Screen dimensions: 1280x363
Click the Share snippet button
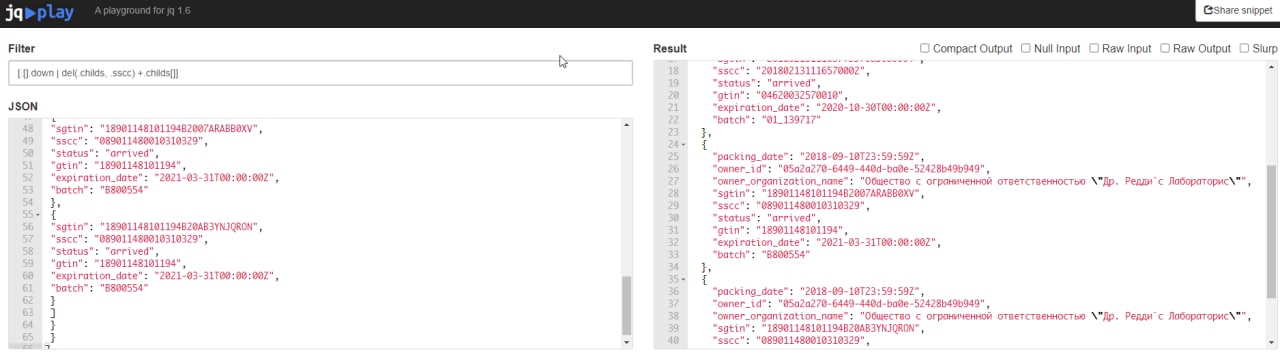[x=1237, y=10]
